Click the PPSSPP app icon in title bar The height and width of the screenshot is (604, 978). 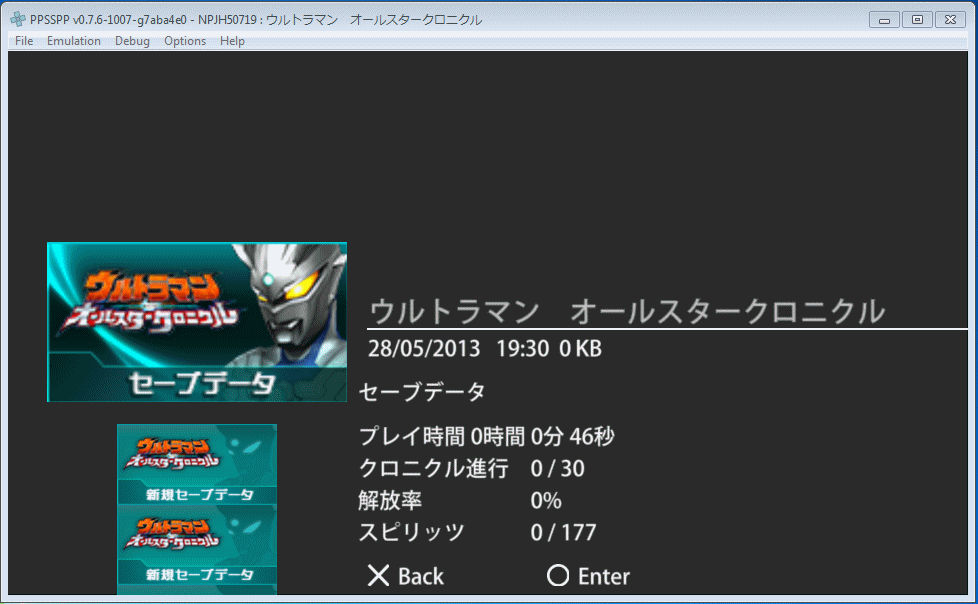click(x=18, y=19)
